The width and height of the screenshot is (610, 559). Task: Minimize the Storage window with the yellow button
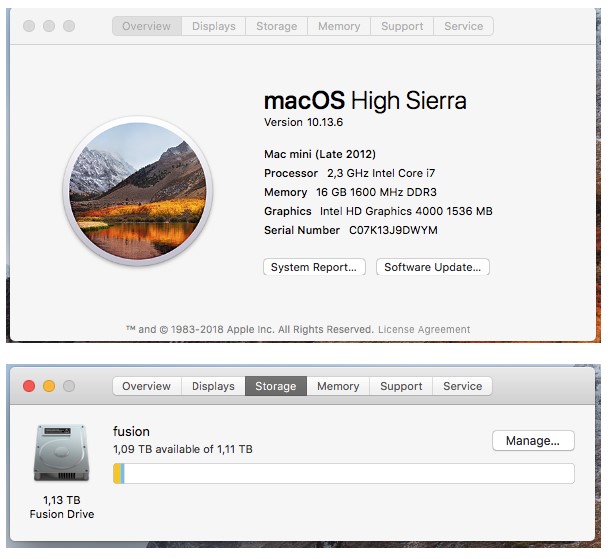tap(49, 386)
